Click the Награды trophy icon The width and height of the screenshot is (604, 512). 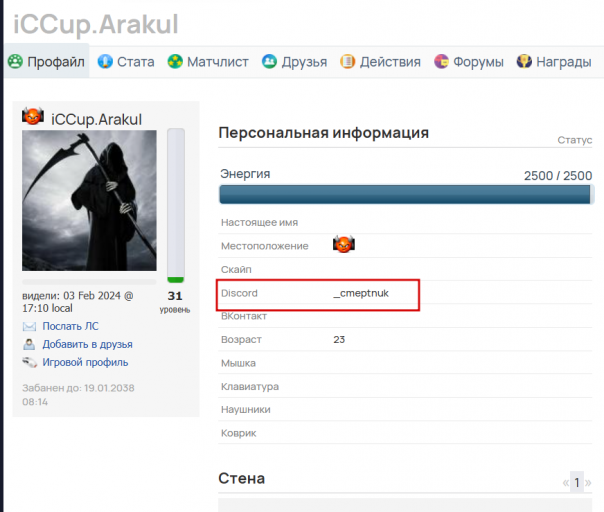[524, 61]
